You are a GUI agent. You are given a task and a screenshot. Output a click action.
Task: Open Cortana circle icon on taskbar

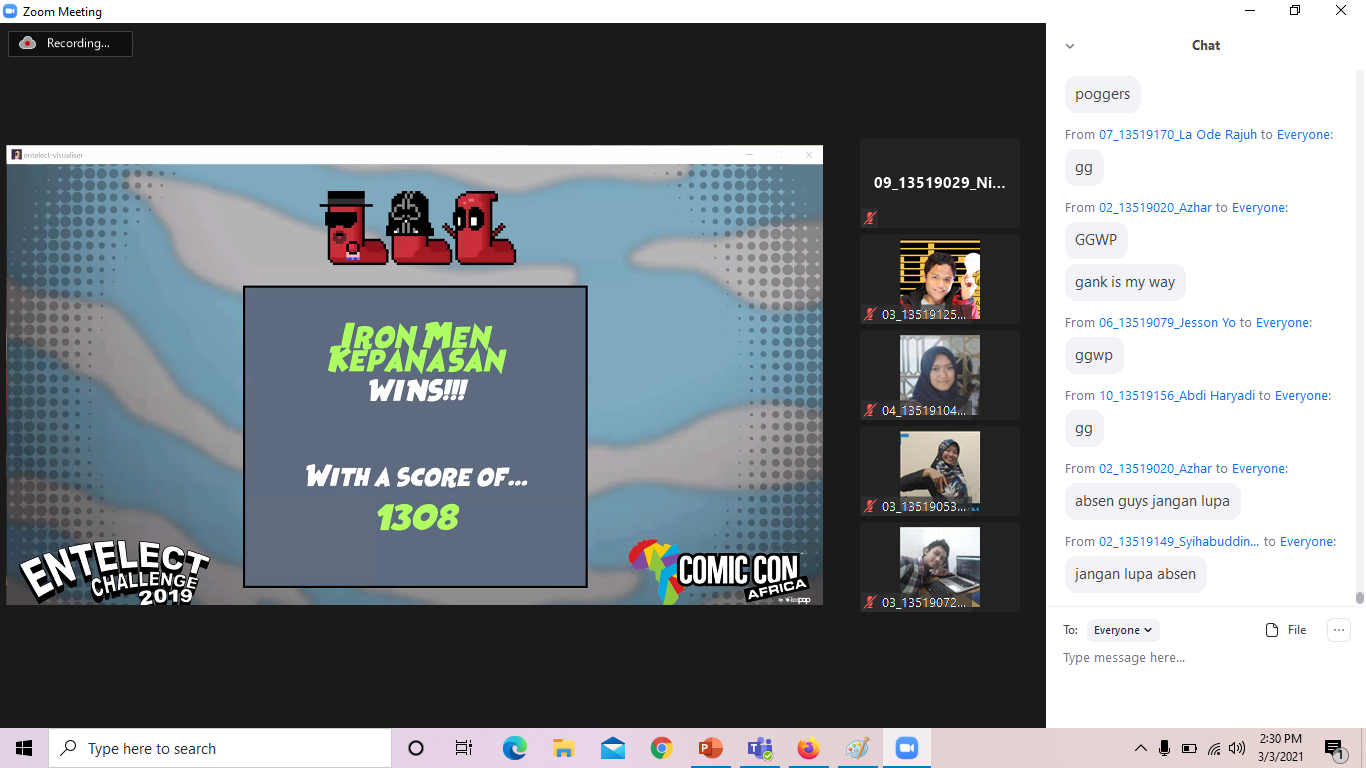click(x=416, y=748)
